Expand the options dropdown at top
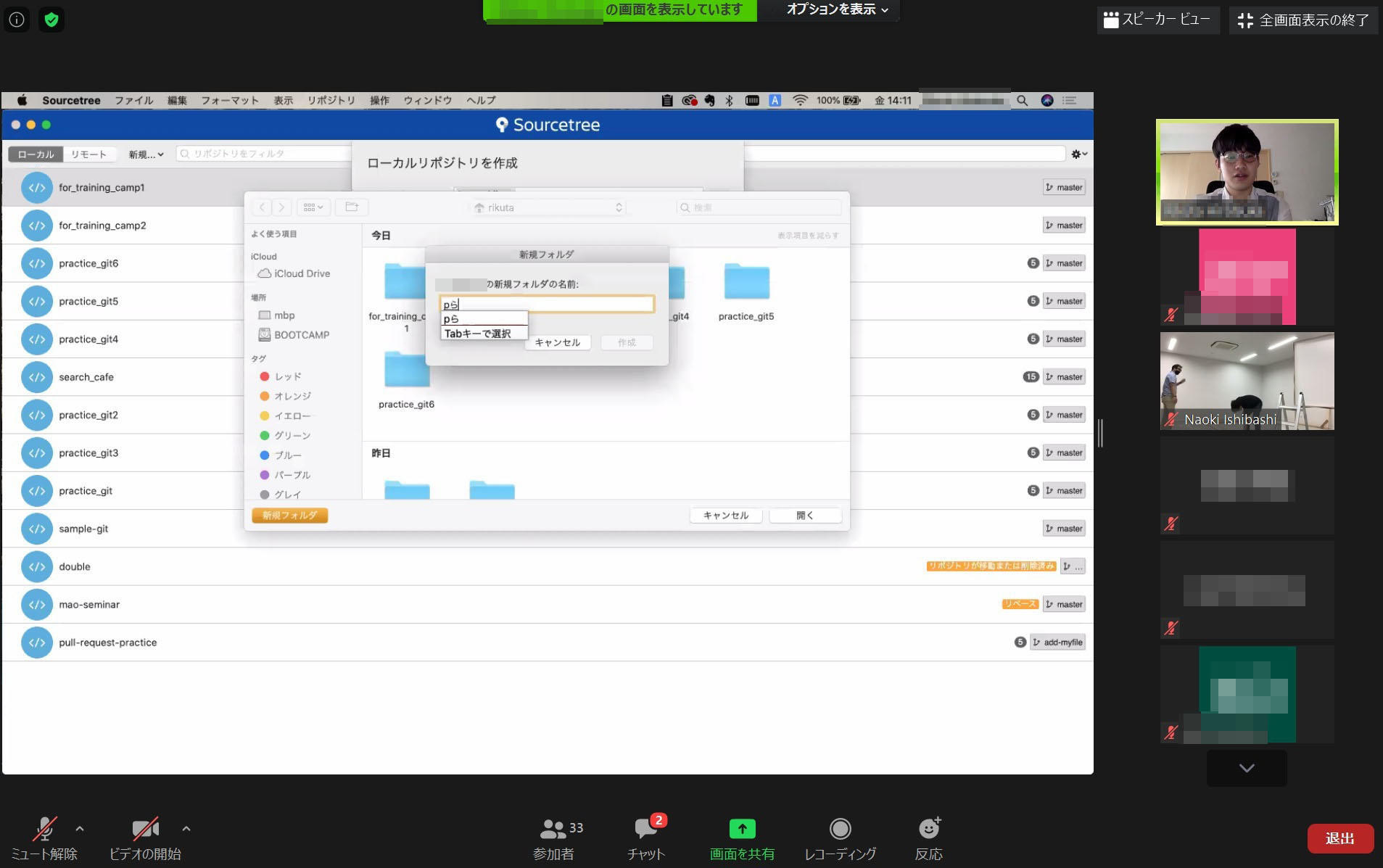 836,9
